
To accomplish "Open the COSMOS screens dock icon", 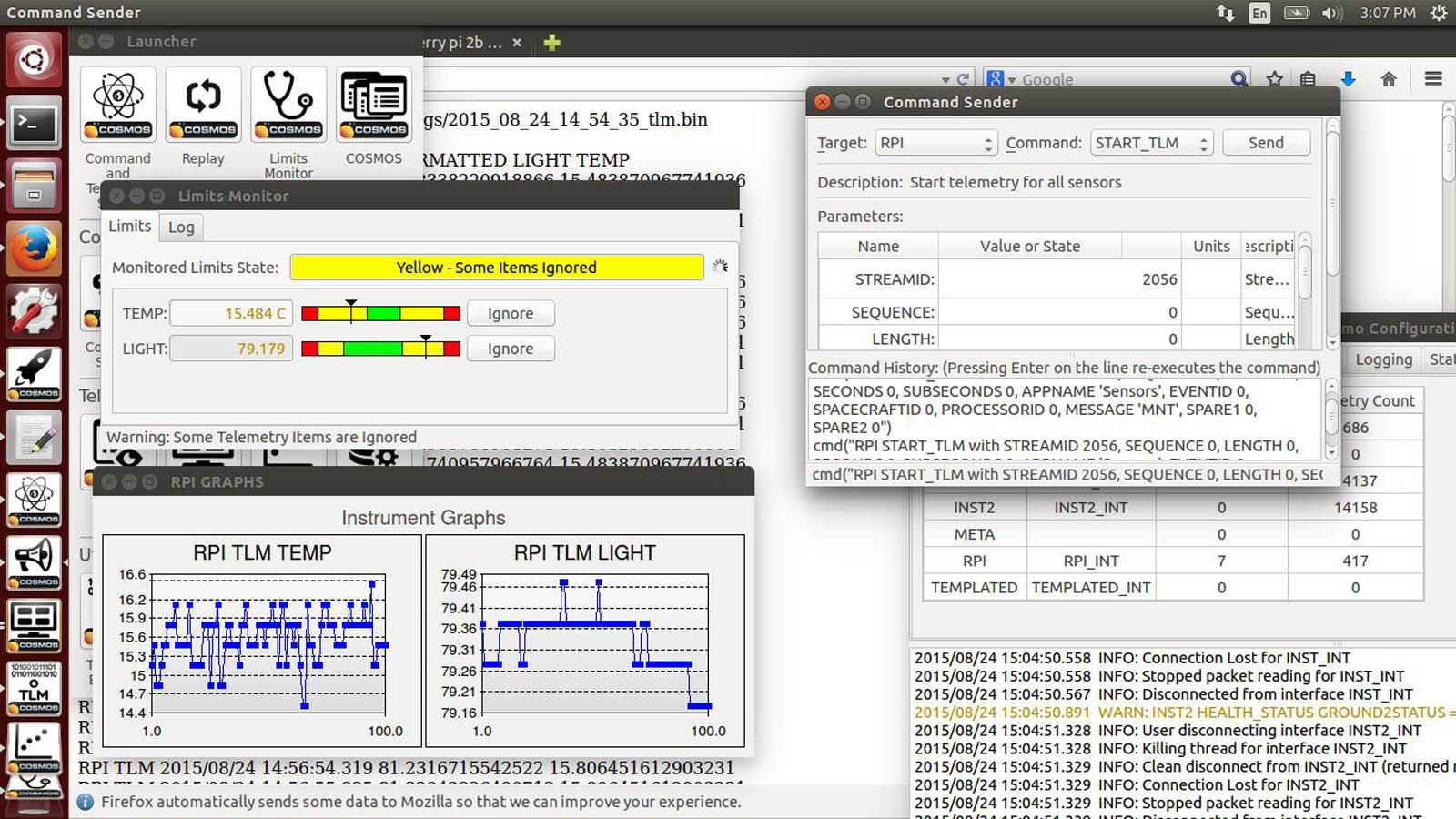I will (34, 625).
